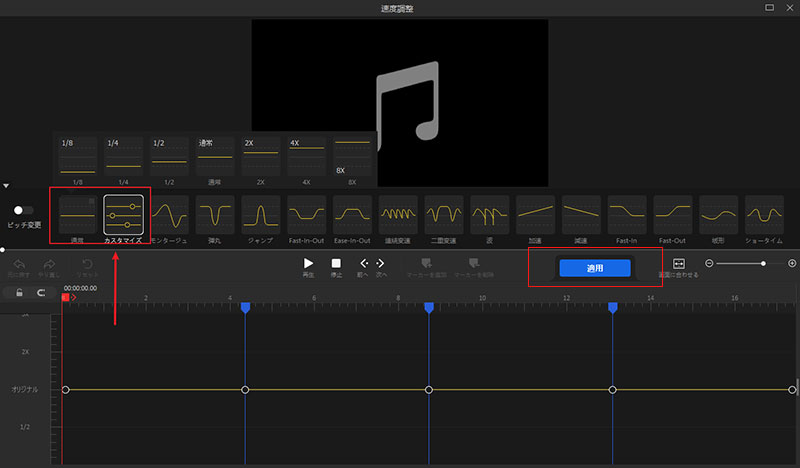Select the 1/4 constant speed preset
Viewport: 800px width, 468px height.
pyautogui.click(x=123, y=156)
